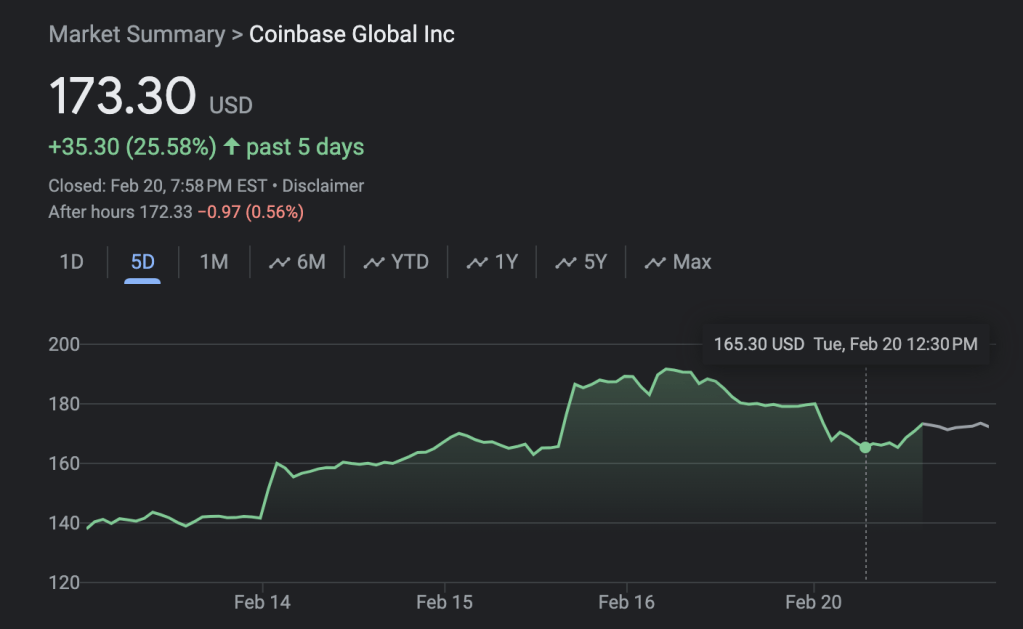The width and height of the screenshot is (1023, 629).
Task: Select the 5D time range tab
Action: pyautogui.click(x=142, y=262)
